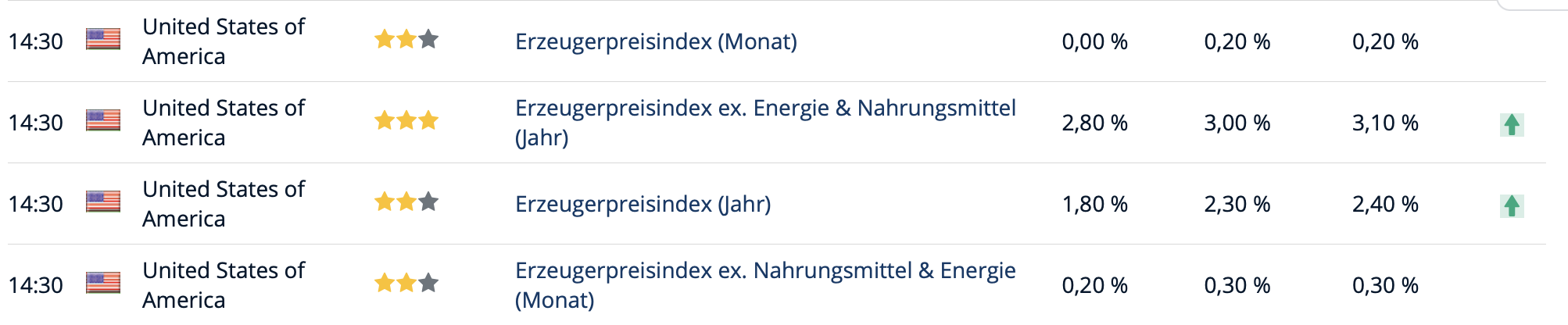Click US flag in Erzeugerpreisindex (Jahr) row
Viewport: 1568px width, 325px height.
pos(103,202)
